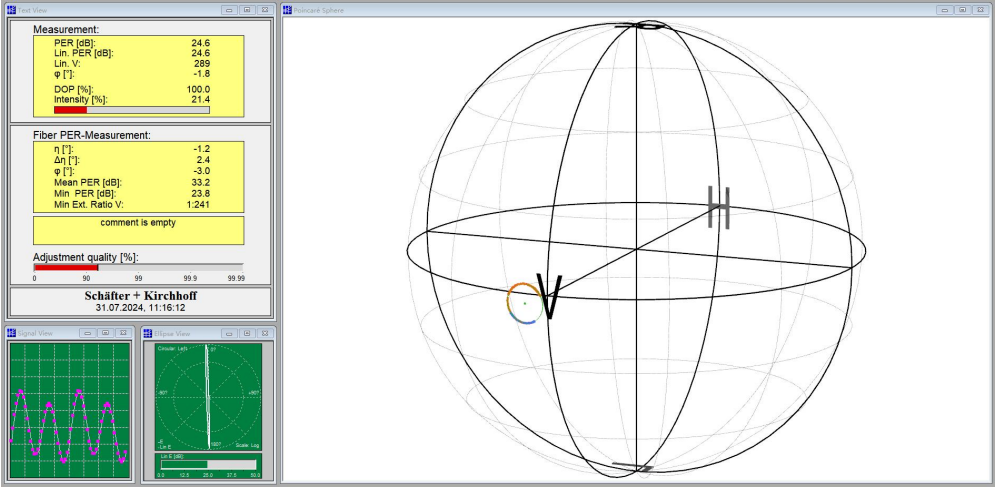Maximize the Poincaré Sphere window
This screenshot has width=996, height=491.
pos(963,10)
